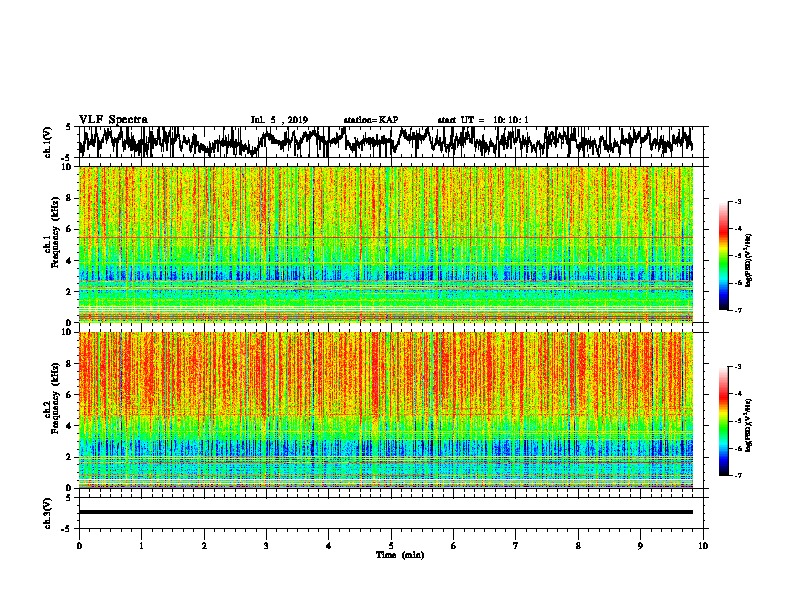Image resolution: width=792 pixels, height=612 pixels.
Task: Click time axis tick label "0"
Action: (x=79, y=546)
